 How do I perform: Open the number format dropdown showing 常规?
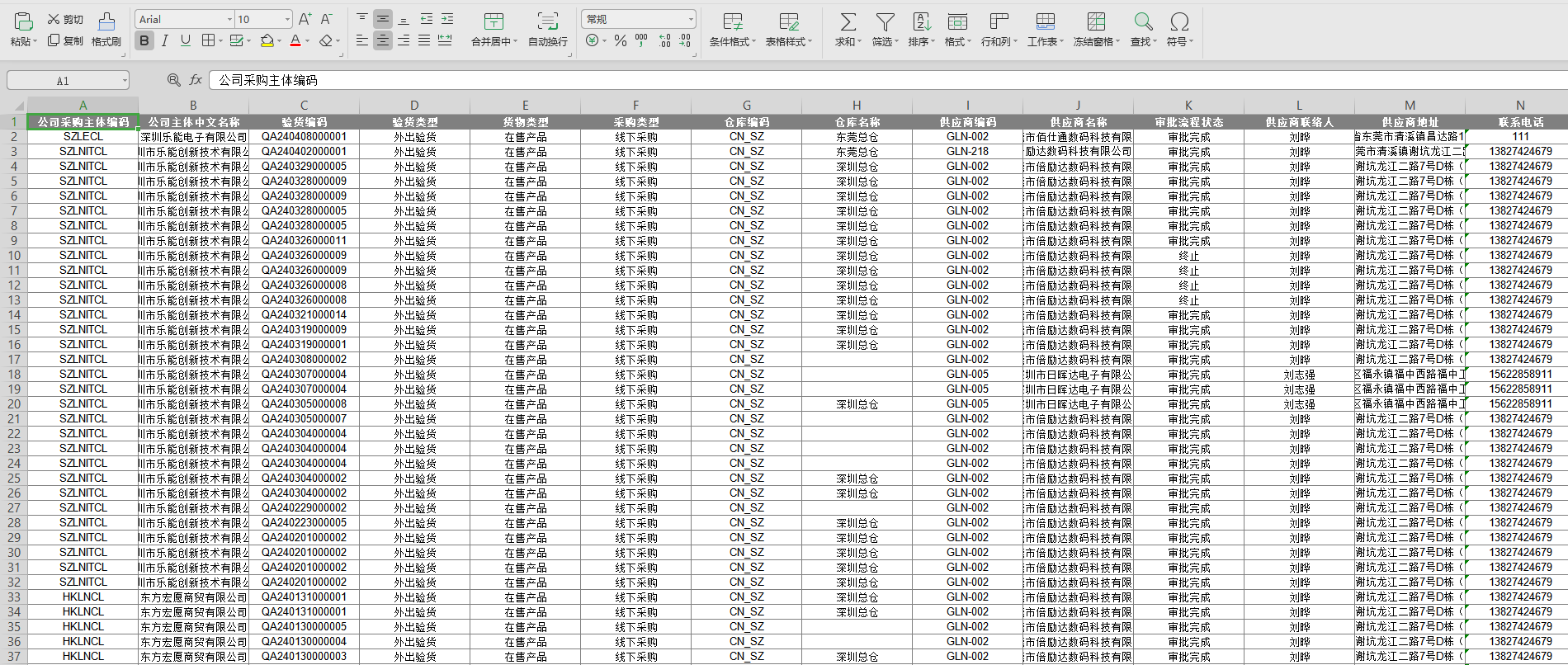point(691,19)
